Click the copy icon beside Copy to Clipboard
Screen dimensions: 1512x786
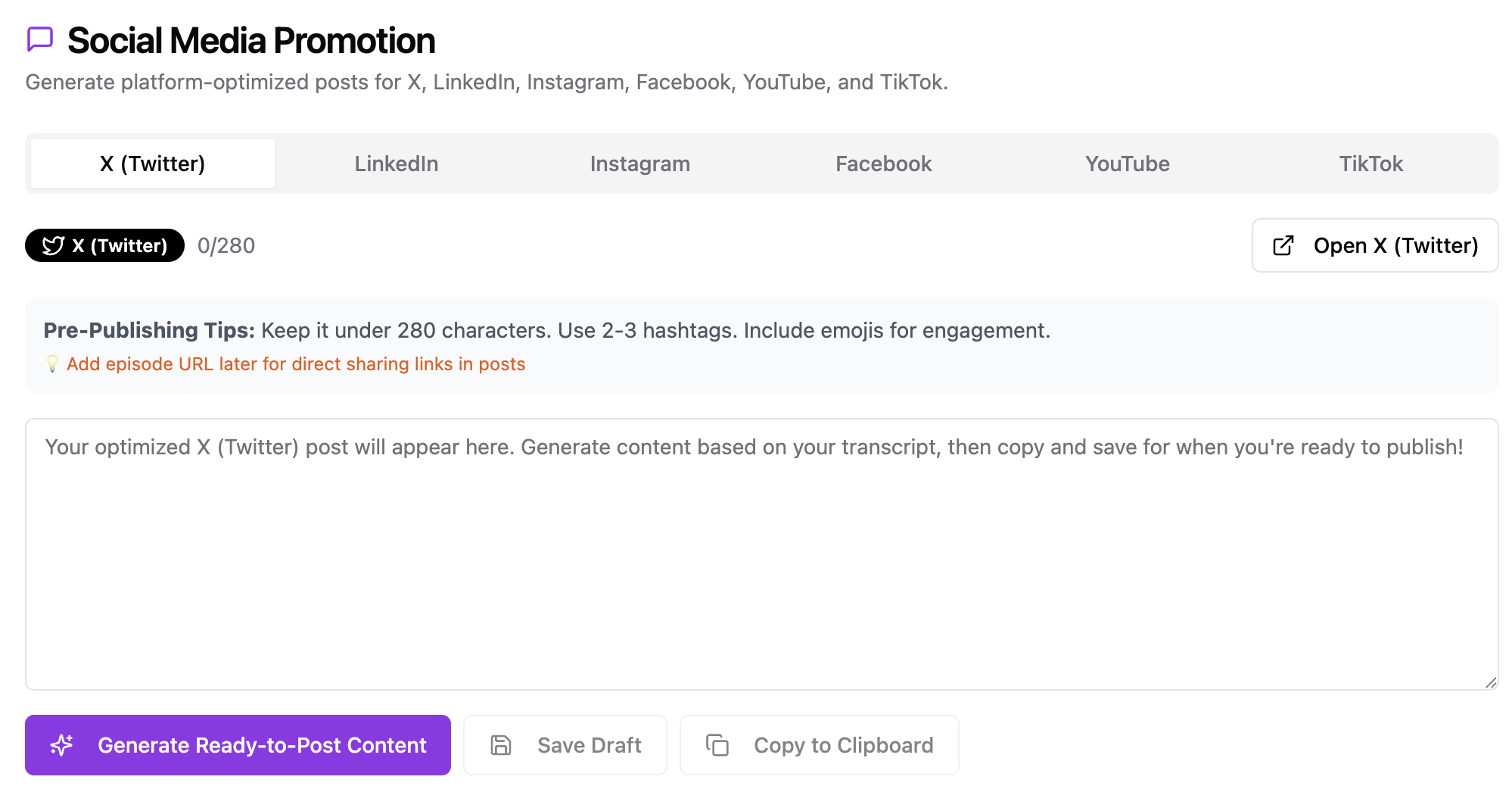[717, 745]
